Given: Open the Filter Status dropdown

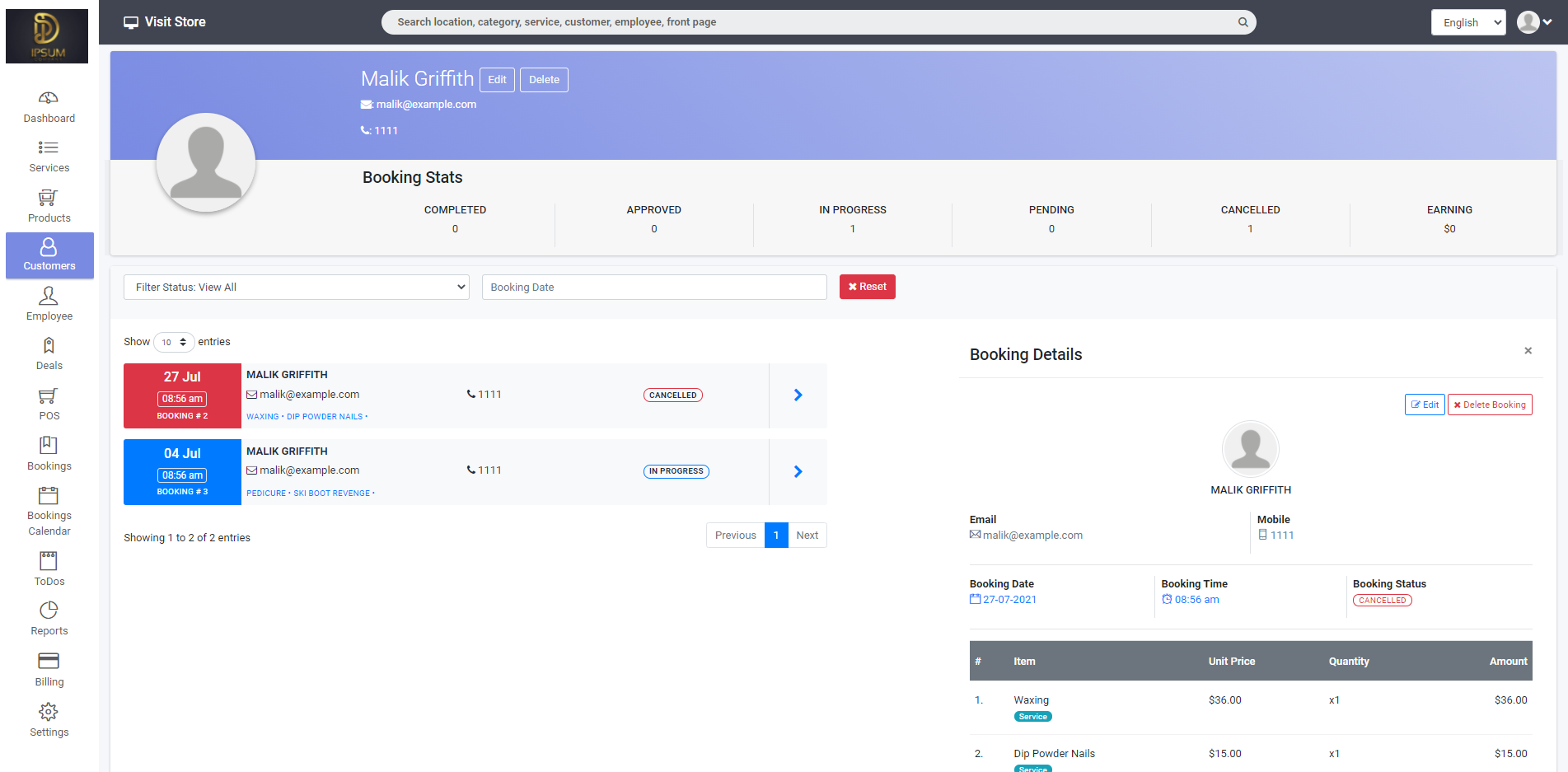Looking at the screenshot, I should click(296, 287).
